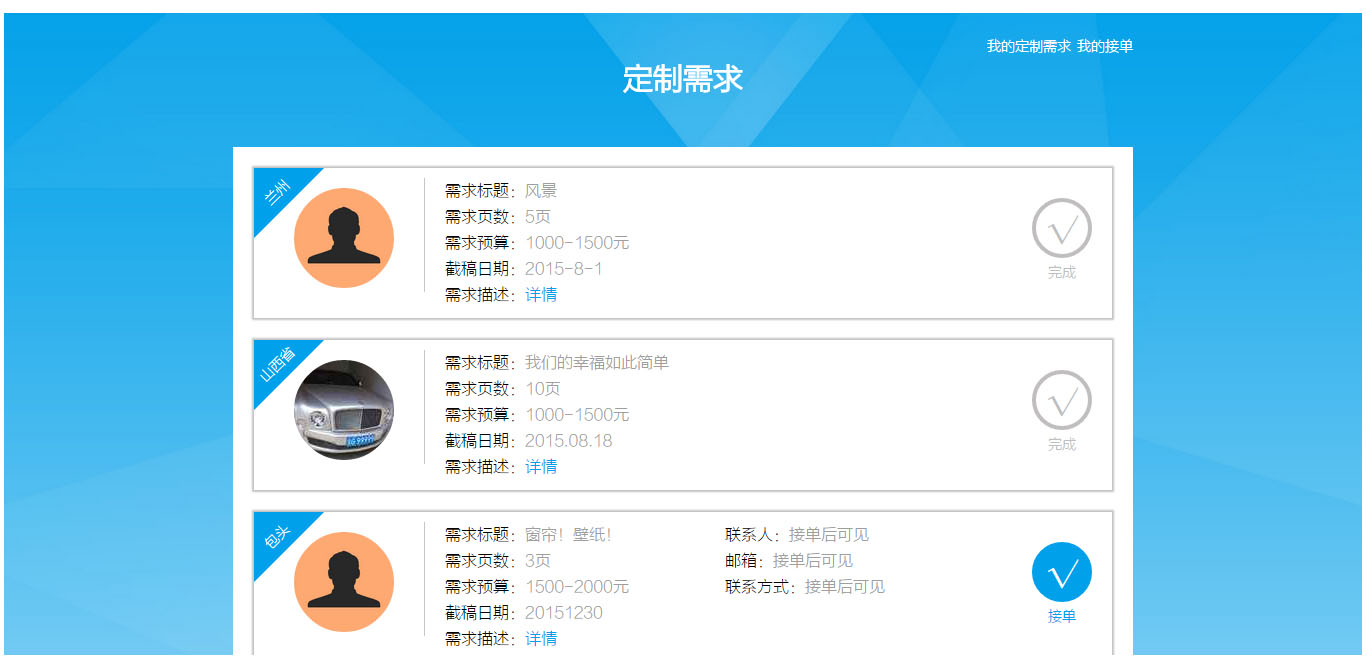
Task: Click the request title 我们的幸福如此简单
Action: 596,363
